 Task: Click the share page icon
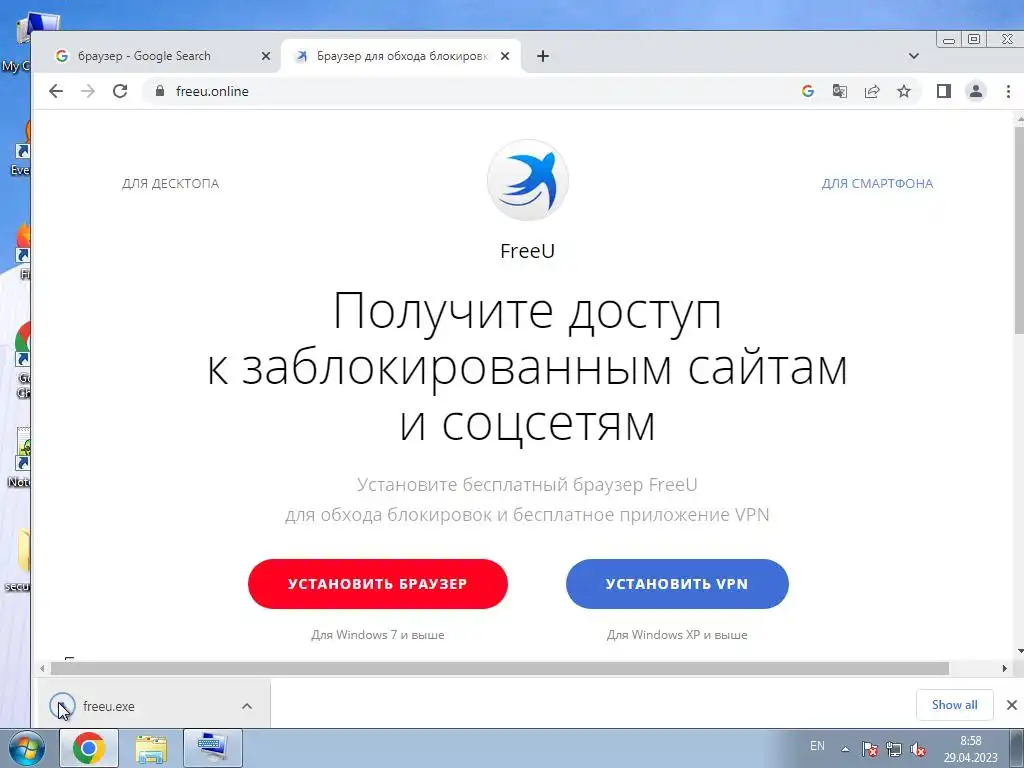tap(872, 91)
